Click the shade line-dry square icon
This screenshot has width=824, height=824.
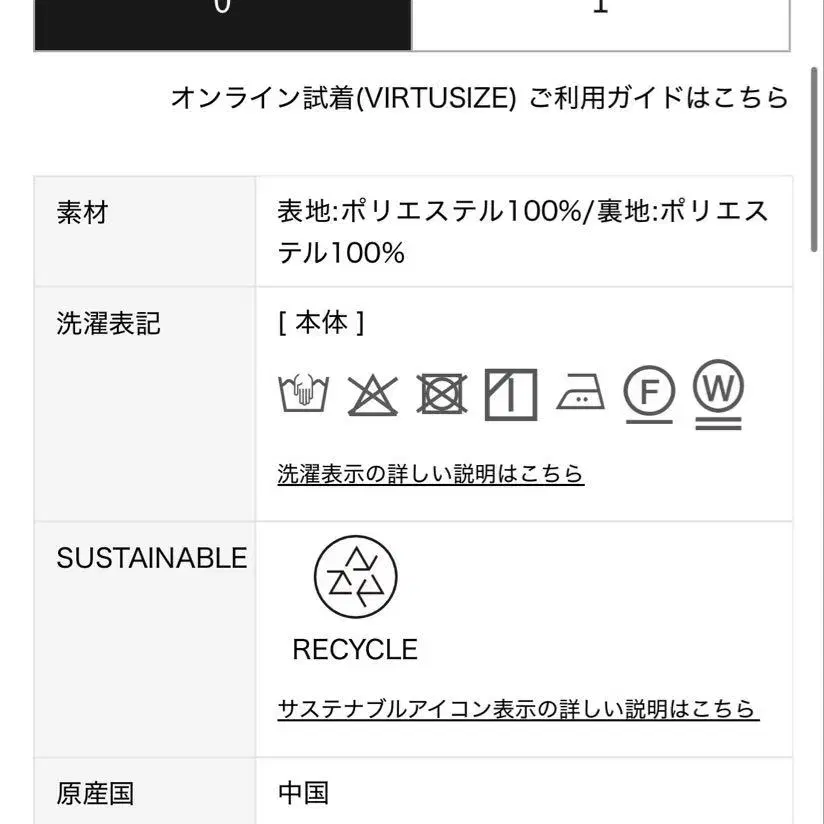click(x=511, y=395)
